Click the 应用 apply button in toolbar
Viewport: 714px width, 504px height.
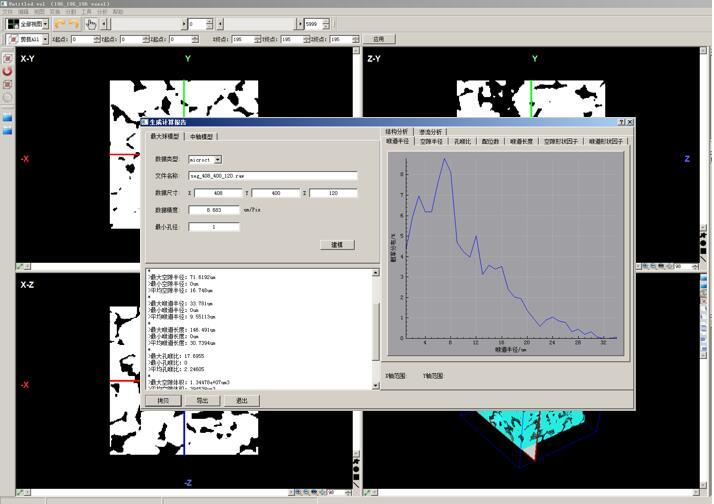(378, 39)
